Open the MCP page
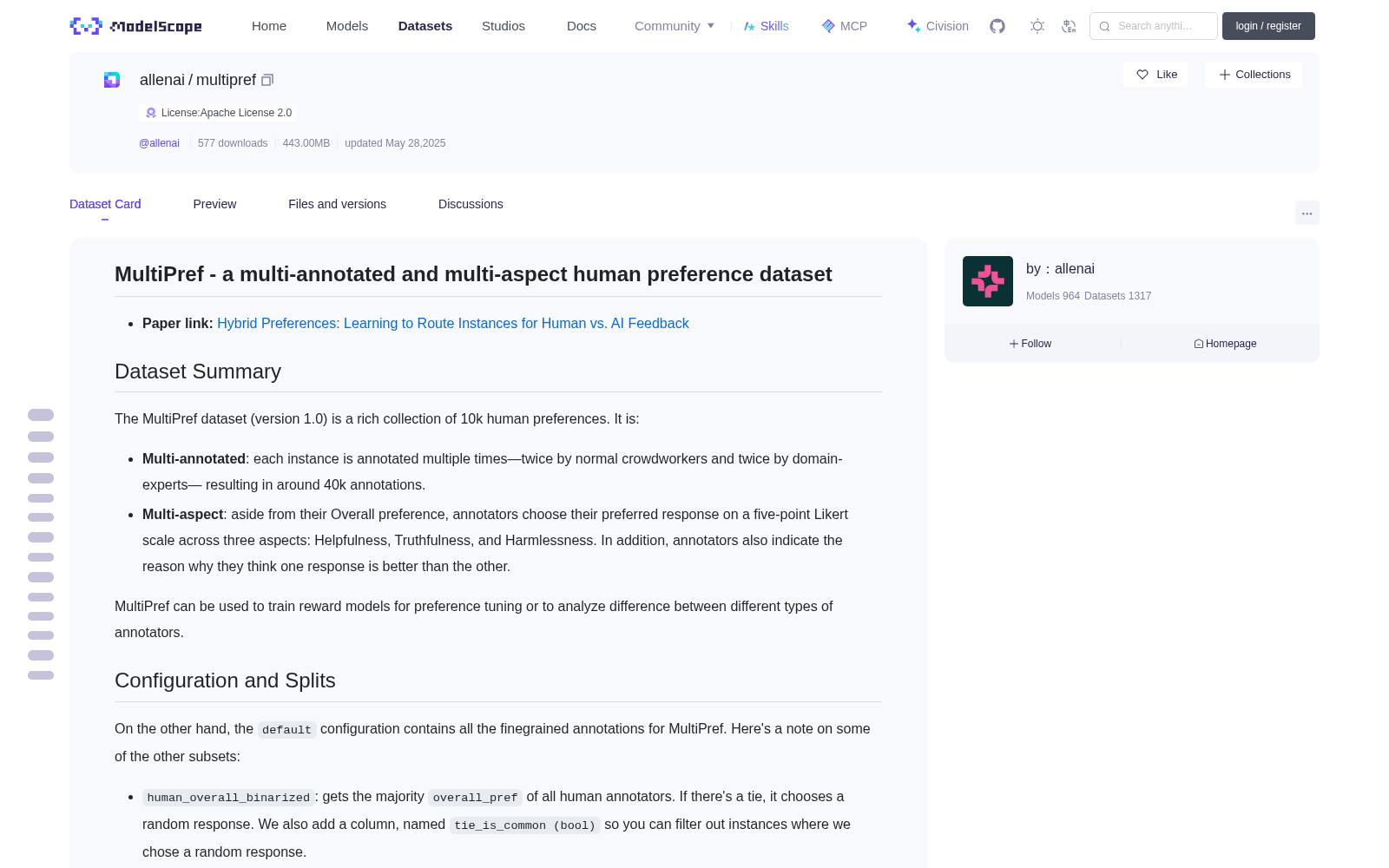This screenshot has width=1389, height=868. pos(845,26)
